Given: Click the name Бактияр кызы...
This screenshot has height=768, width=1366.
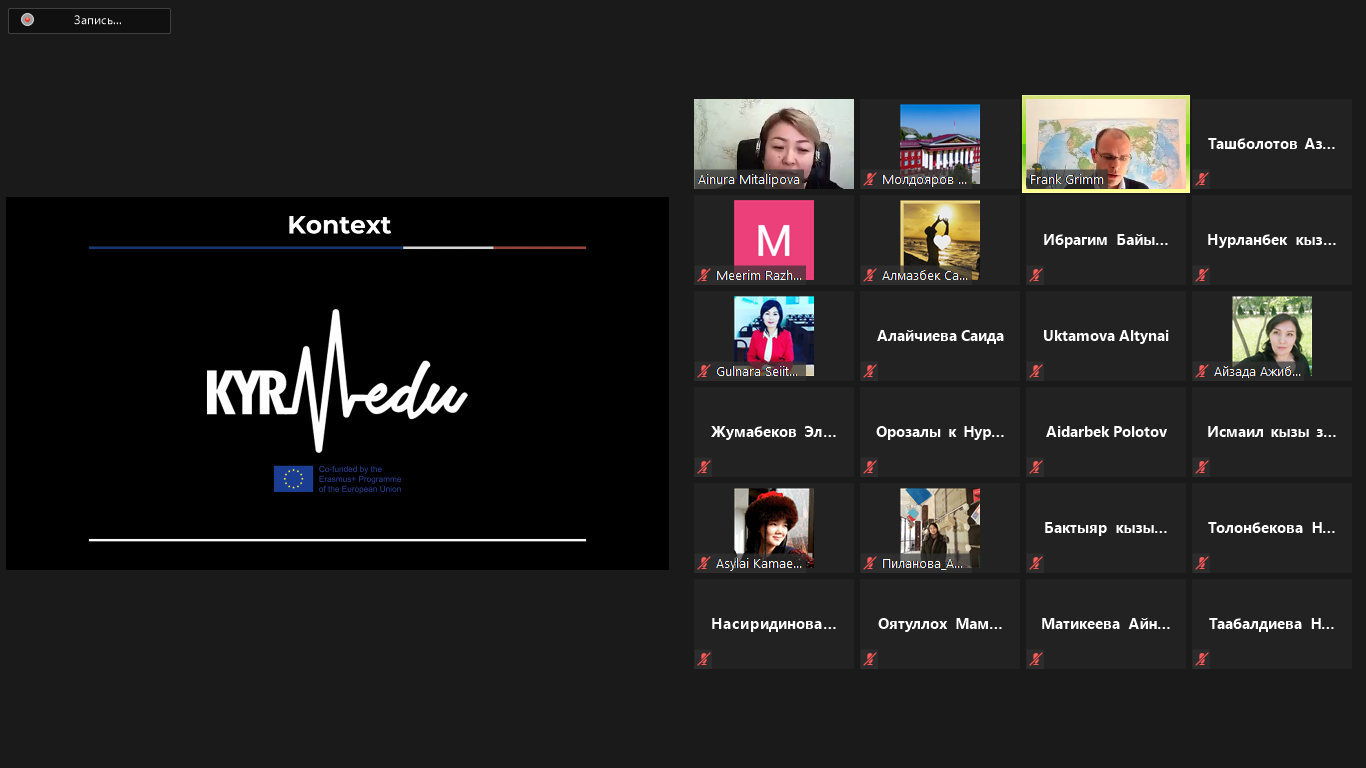Looking at the screenshot, I should click(1106, 528).
